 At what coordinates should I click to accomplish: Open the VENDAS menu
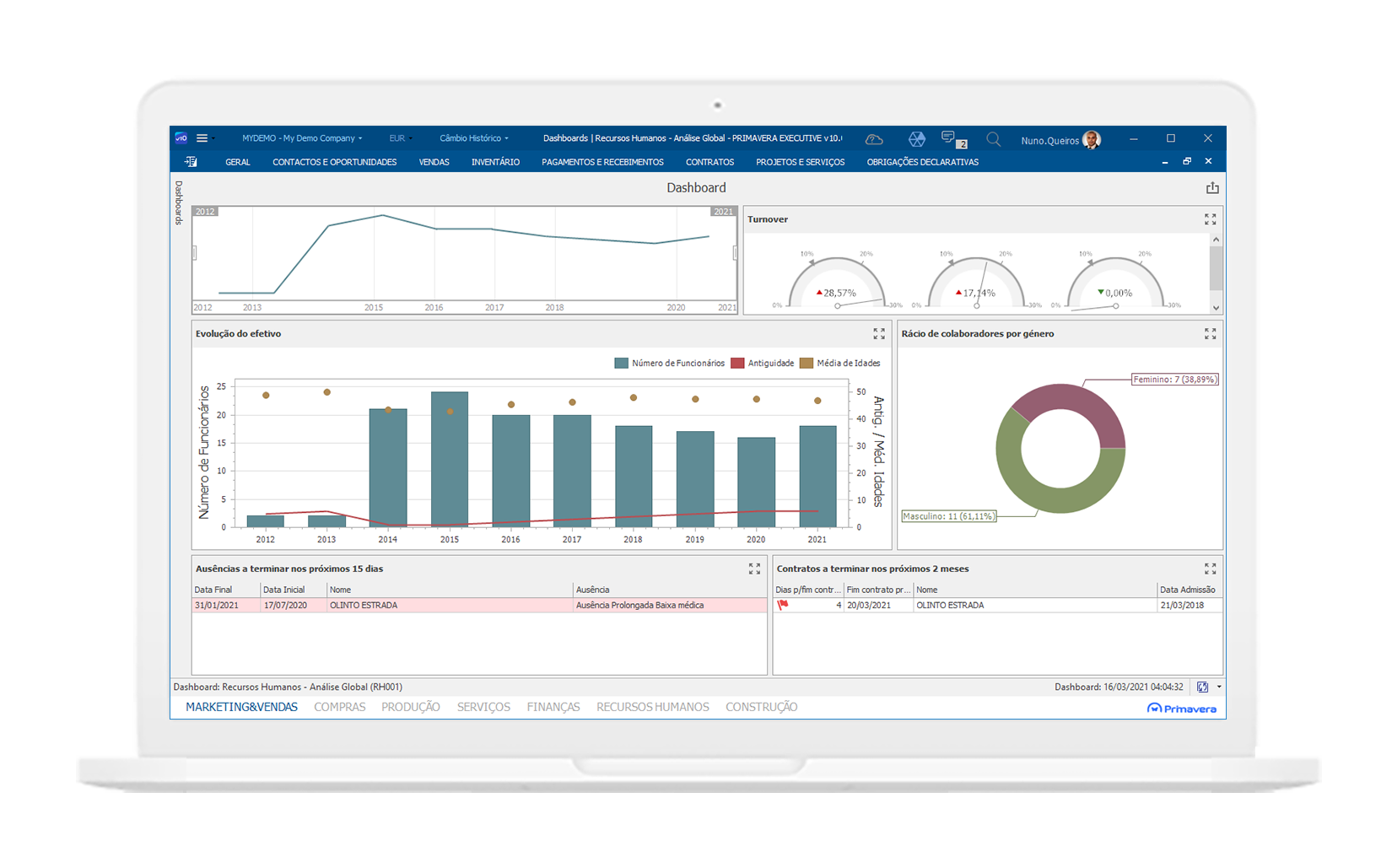click(434, 162)
